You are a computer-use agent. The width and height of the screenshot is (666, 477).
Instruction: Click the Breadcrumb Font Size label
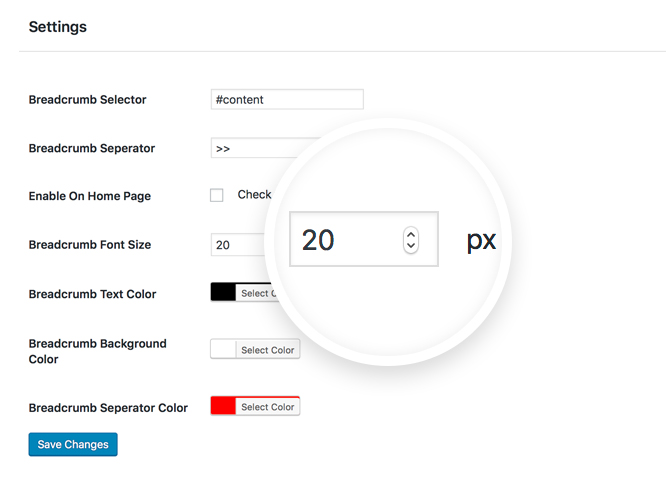[x=90, y=245]
